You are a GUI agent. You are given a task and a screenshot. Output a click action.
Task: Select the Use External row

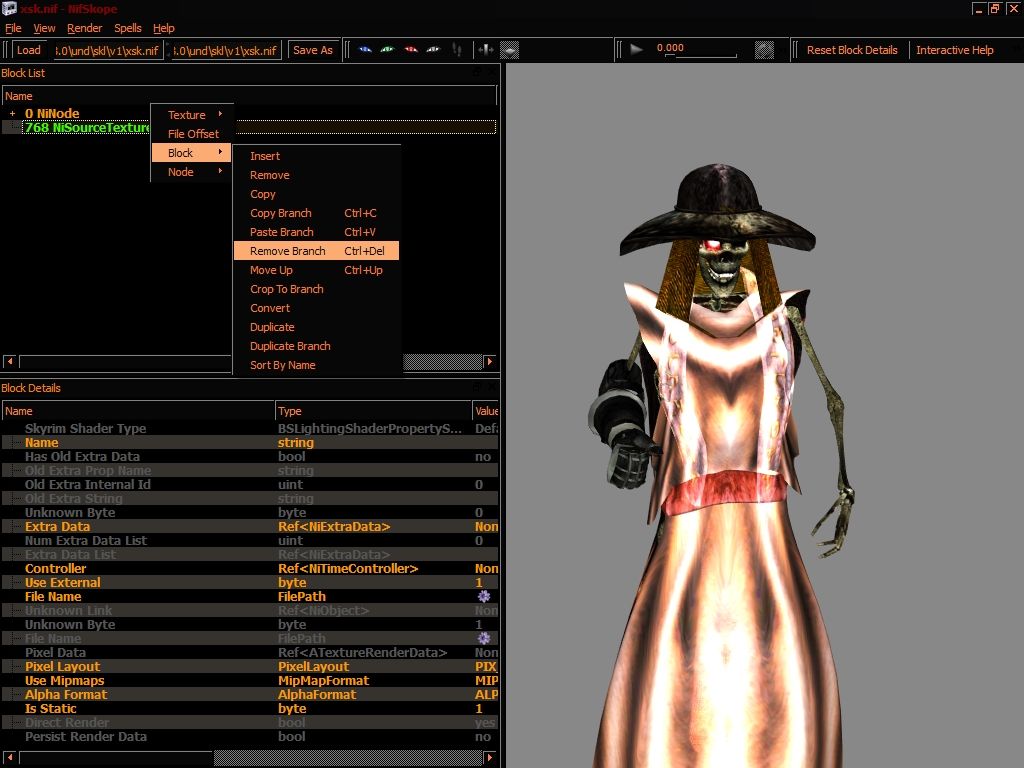pos(250,583)
